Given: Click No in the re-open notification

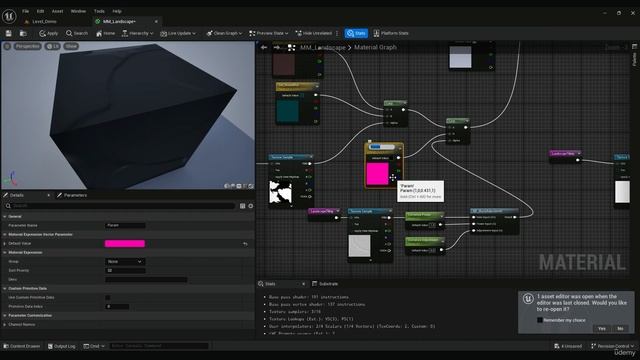Looking at the screenshot, I should [x=620, y=329].
